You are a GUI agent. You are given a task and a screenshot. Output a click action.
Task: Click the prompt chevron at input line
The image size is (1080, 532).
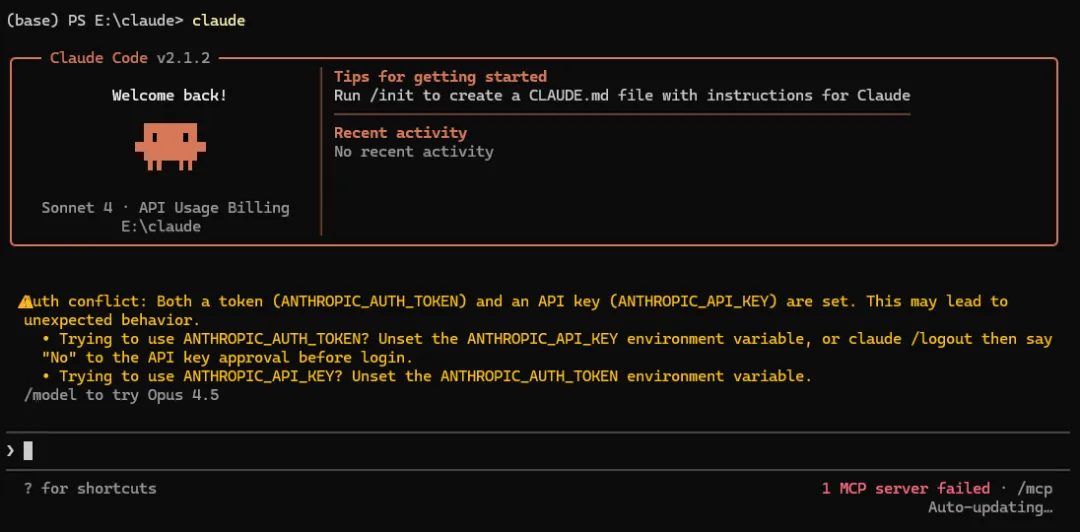11,450
